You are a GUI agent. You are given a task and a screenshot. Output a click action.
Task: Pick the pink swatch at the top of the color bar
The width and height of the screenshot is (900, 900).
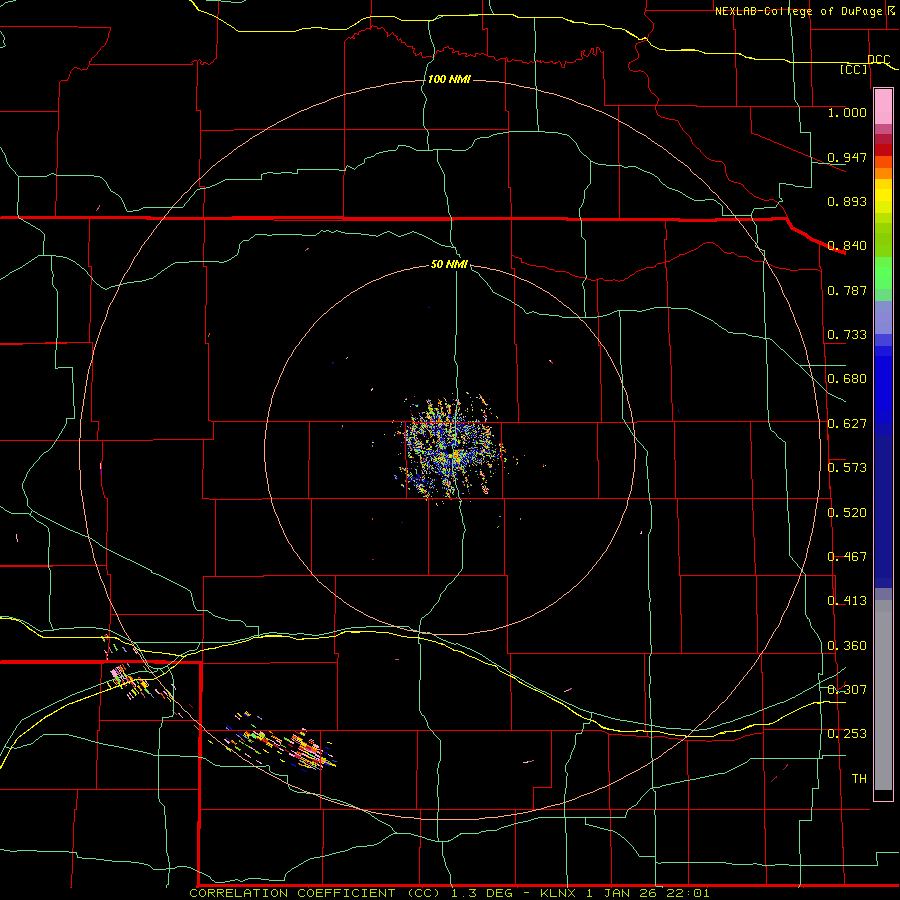pyautogui.click(x=883, y=106)
